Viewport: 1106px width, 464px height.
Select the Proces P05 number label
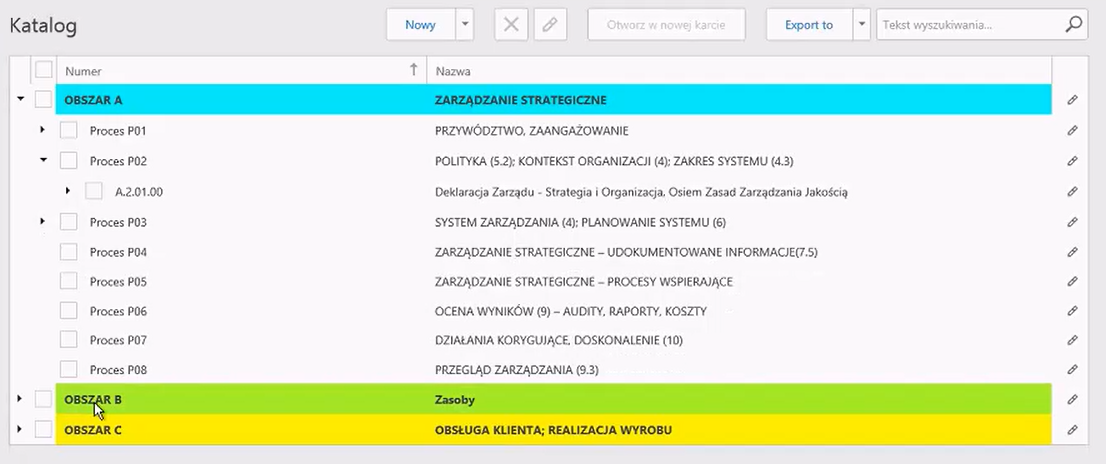point(118,281)
